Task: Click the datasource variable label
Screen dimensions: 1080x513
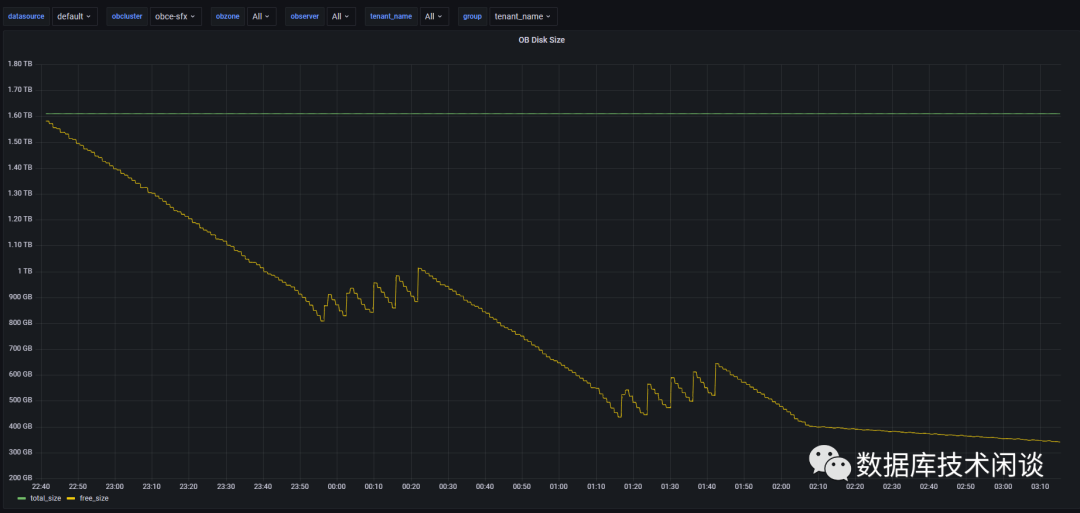Action: pyautogui.click(x=27, y=16)
